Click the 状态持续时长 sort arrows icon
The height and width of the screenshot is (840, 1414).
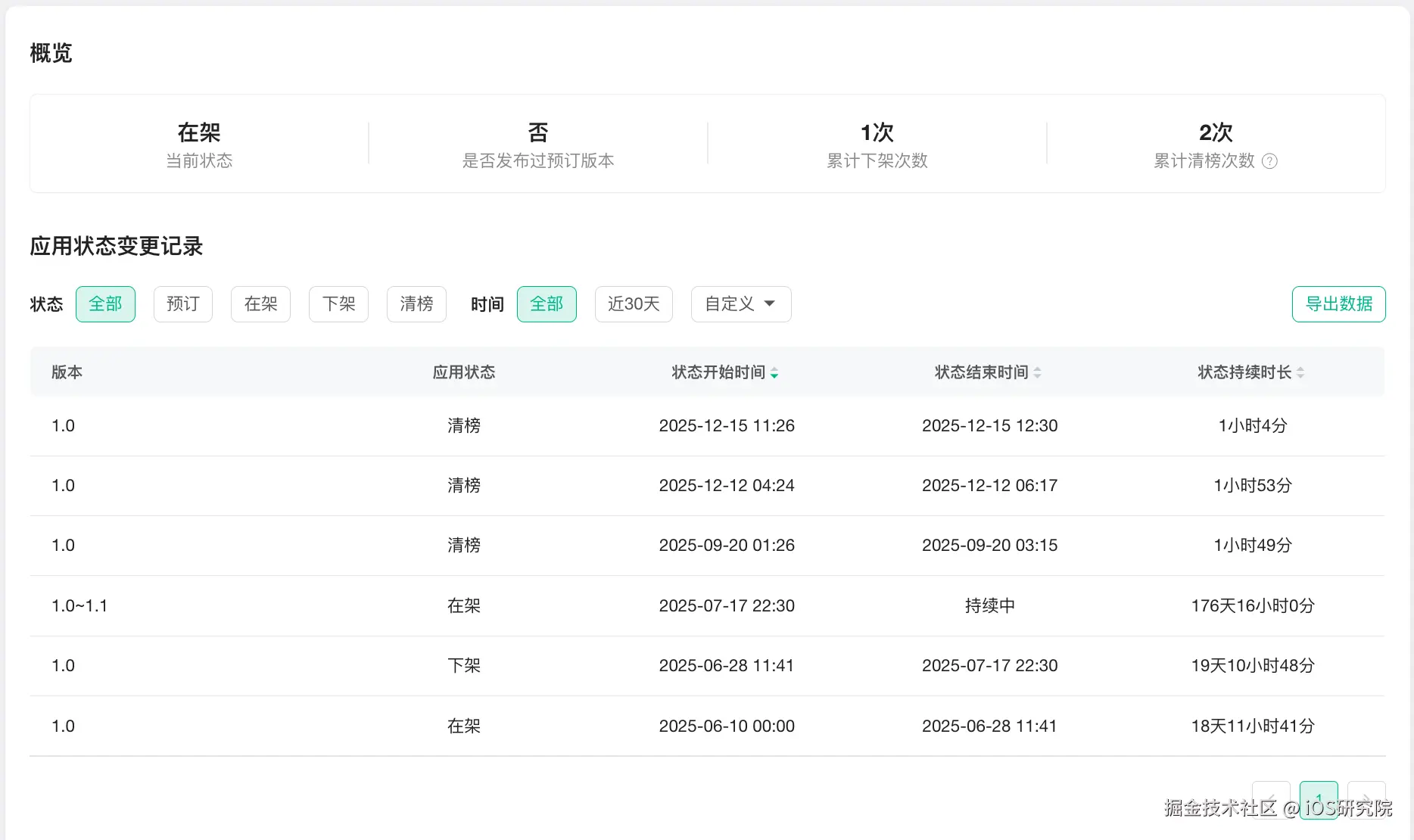point(1300,372)
